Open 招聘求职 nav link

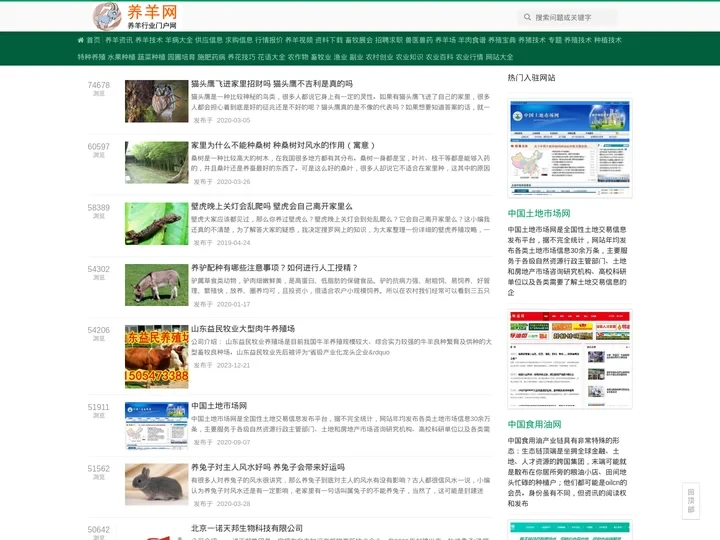pyautogui.click(x=389, y=40)
